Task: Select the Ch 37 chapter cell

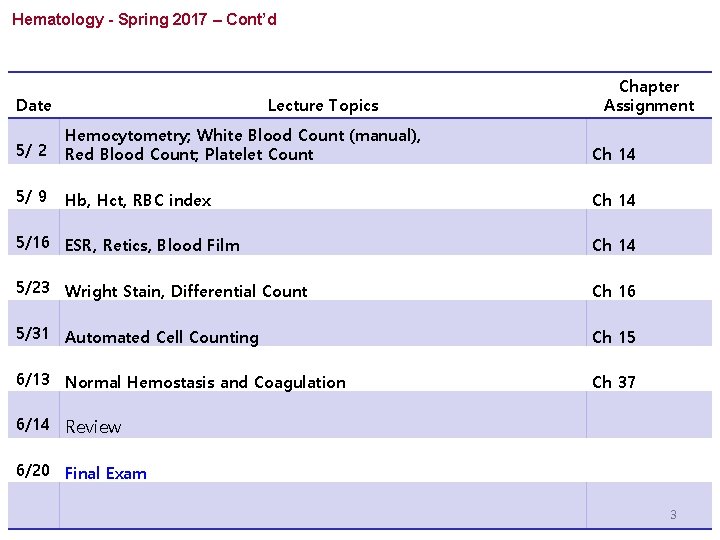Action: tap(614, 382)
